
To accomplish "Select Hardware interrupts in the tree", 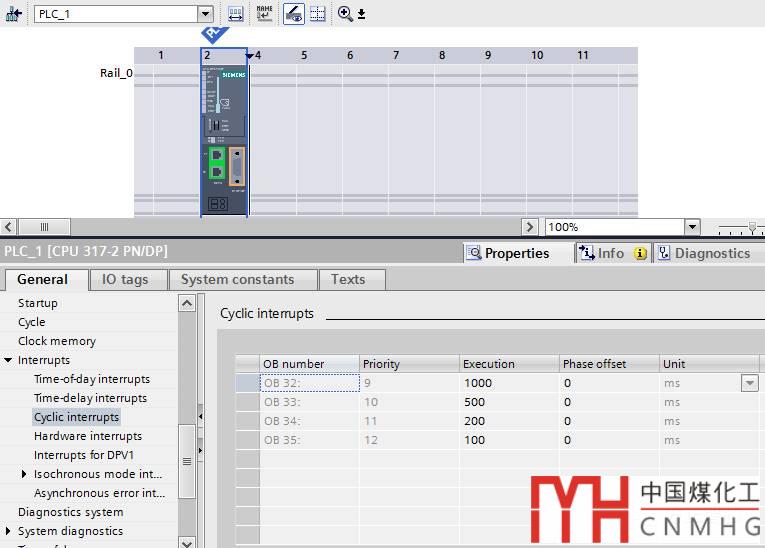I will click(x=88, y=436).
